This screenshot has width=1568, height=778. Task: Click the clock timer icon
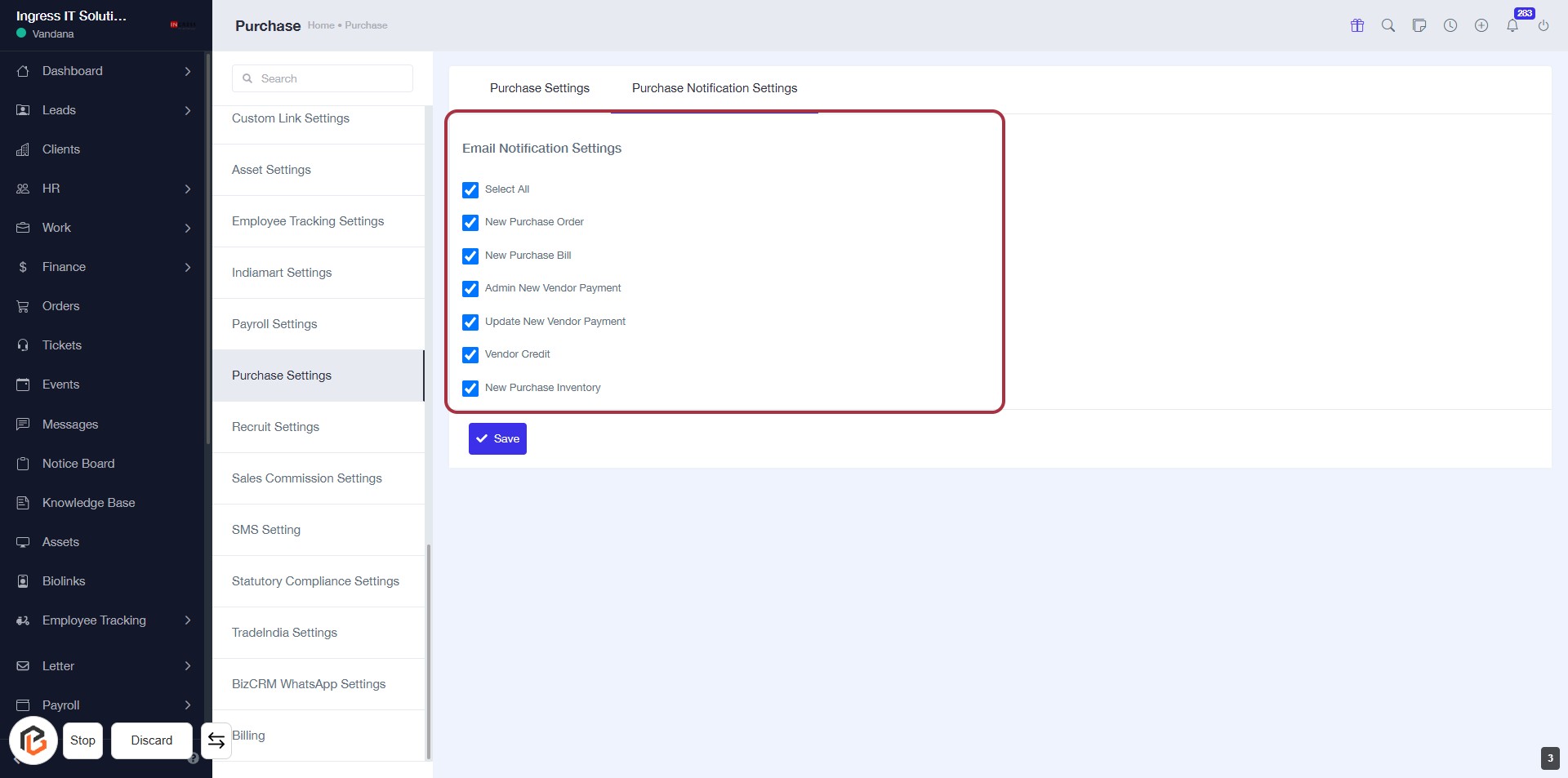tap(1450, 25)
